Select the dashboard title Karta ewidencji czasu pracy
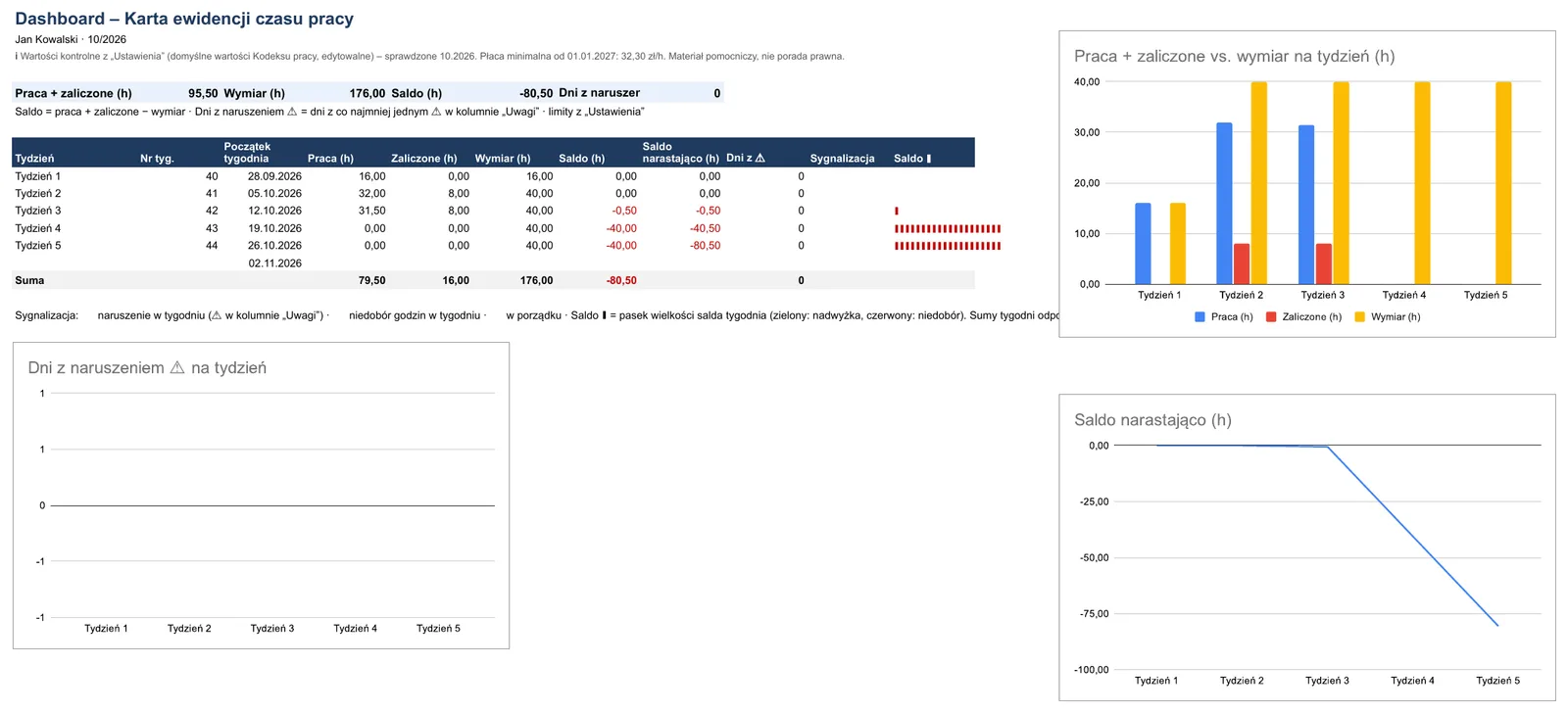The image size is (1568, 713). coord(184,19)
